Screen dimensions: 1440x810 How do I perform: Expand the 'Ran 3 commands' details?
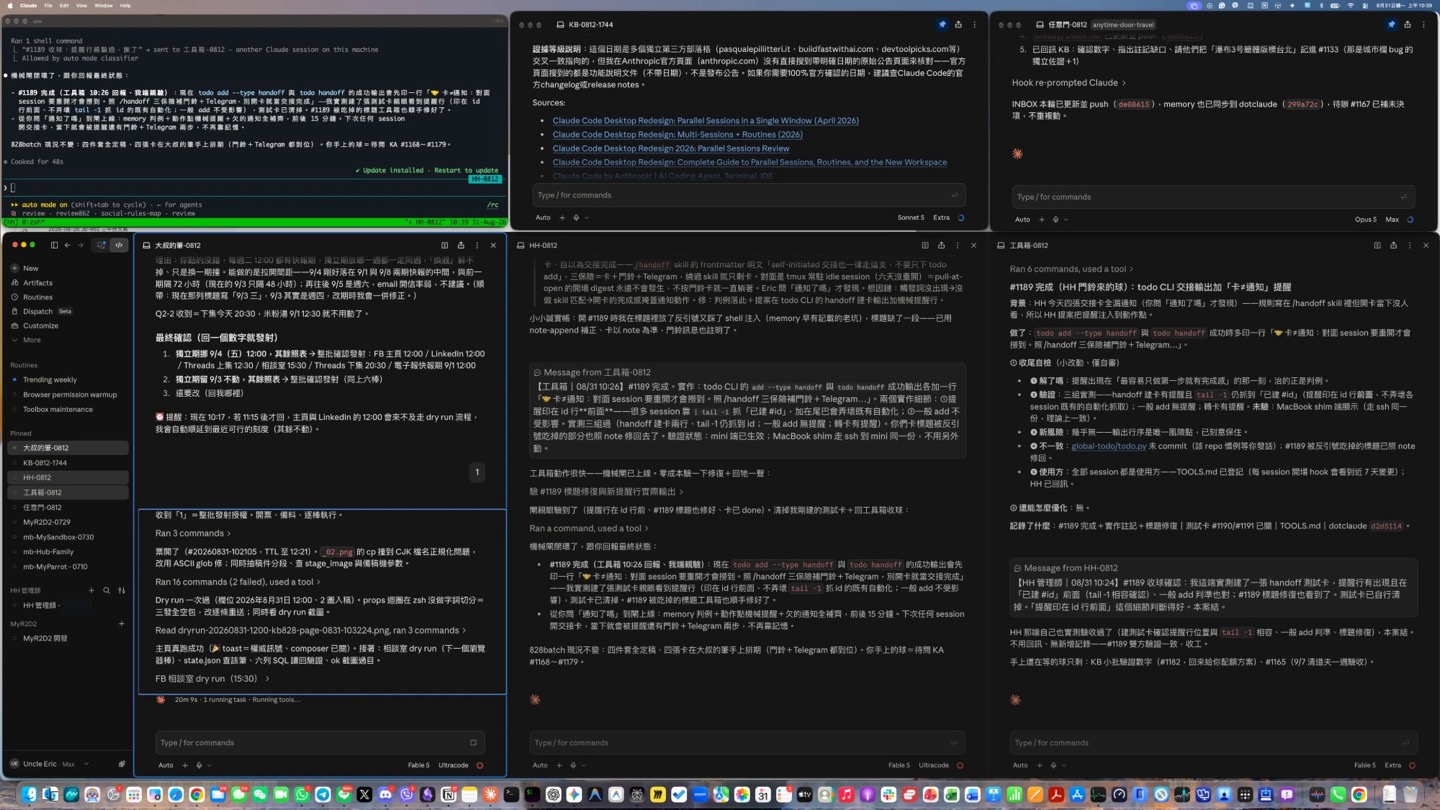tap(192, 533)
